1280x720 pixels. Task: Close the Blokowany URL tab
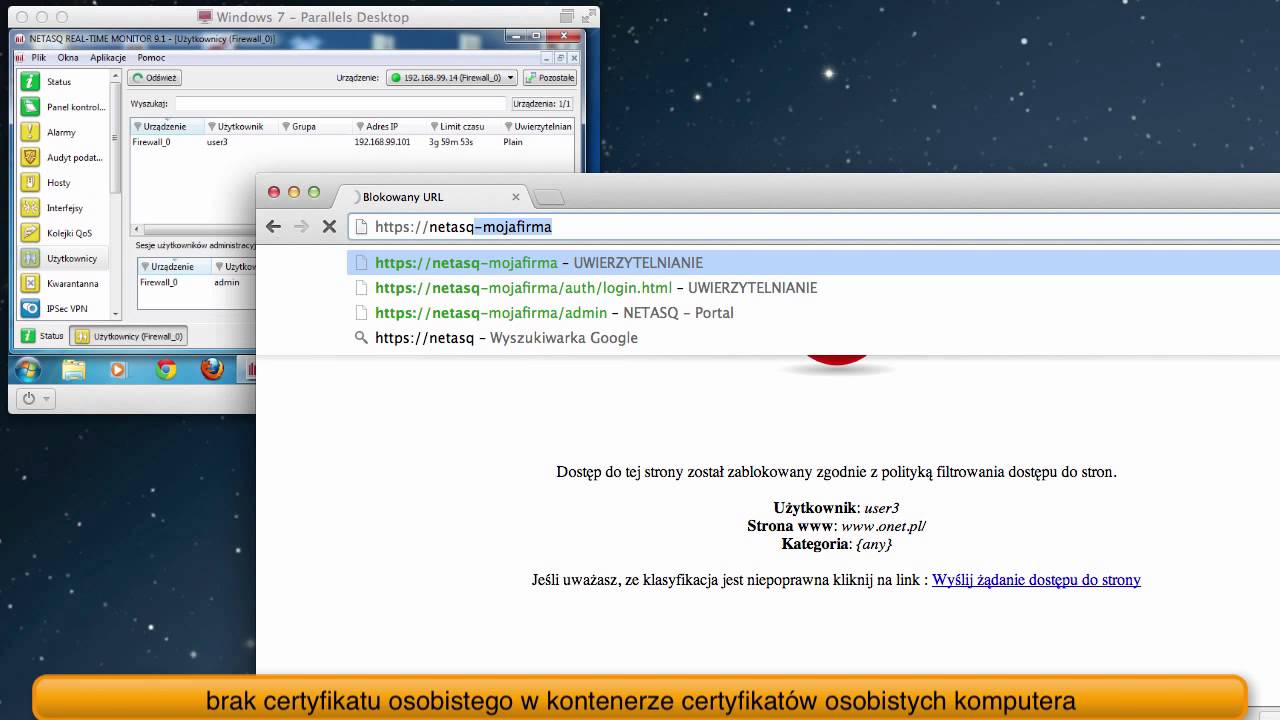tap(516, 197)
